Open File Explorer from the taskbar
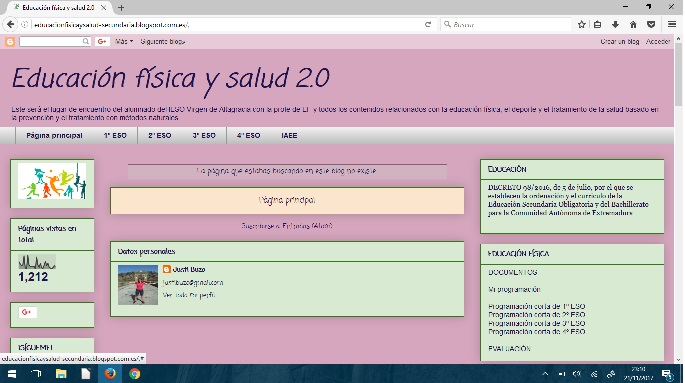This screenshot has height=383, width=685. tap(61, 374)
